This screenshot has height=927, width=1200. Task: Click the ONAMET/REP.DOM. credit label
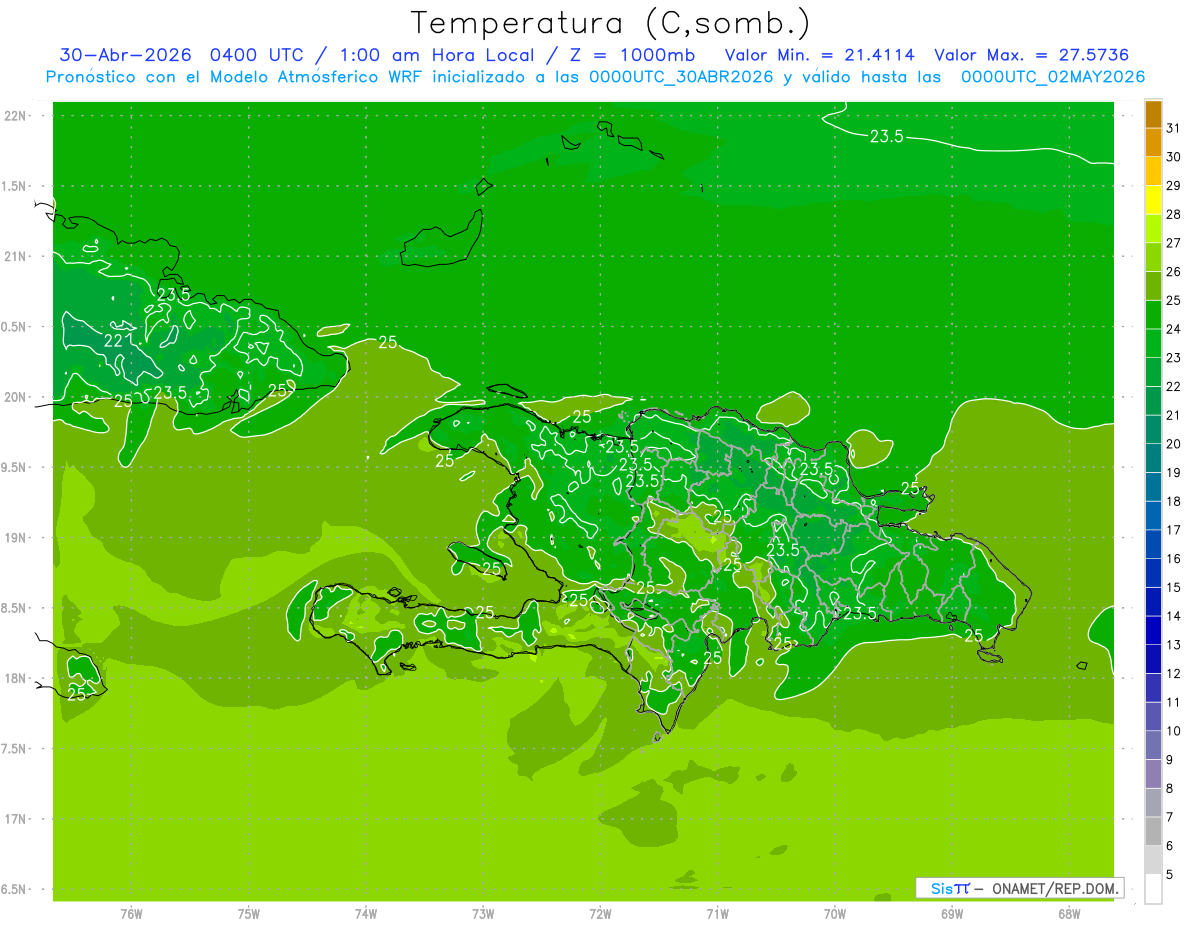[1056, 888]
